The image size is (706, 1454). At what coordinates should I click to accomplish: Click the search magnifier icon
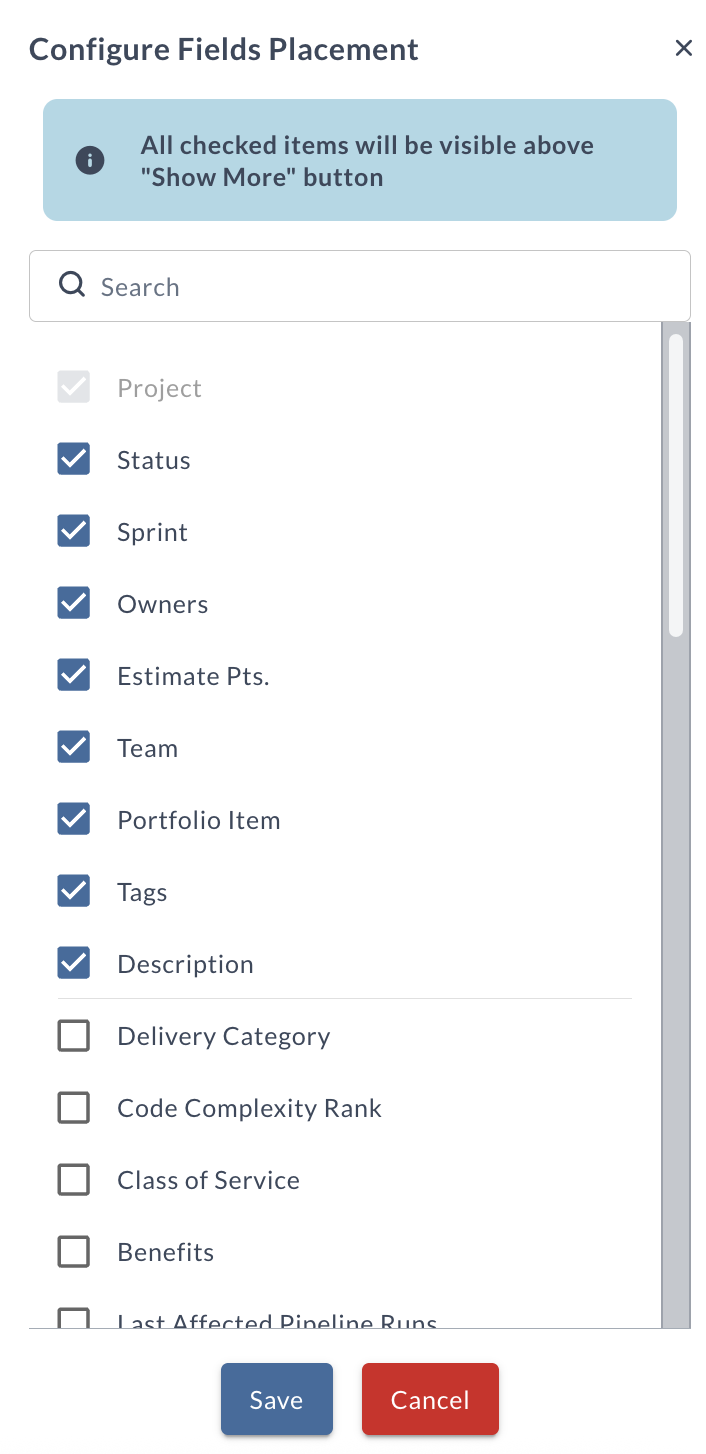point(72,284)
